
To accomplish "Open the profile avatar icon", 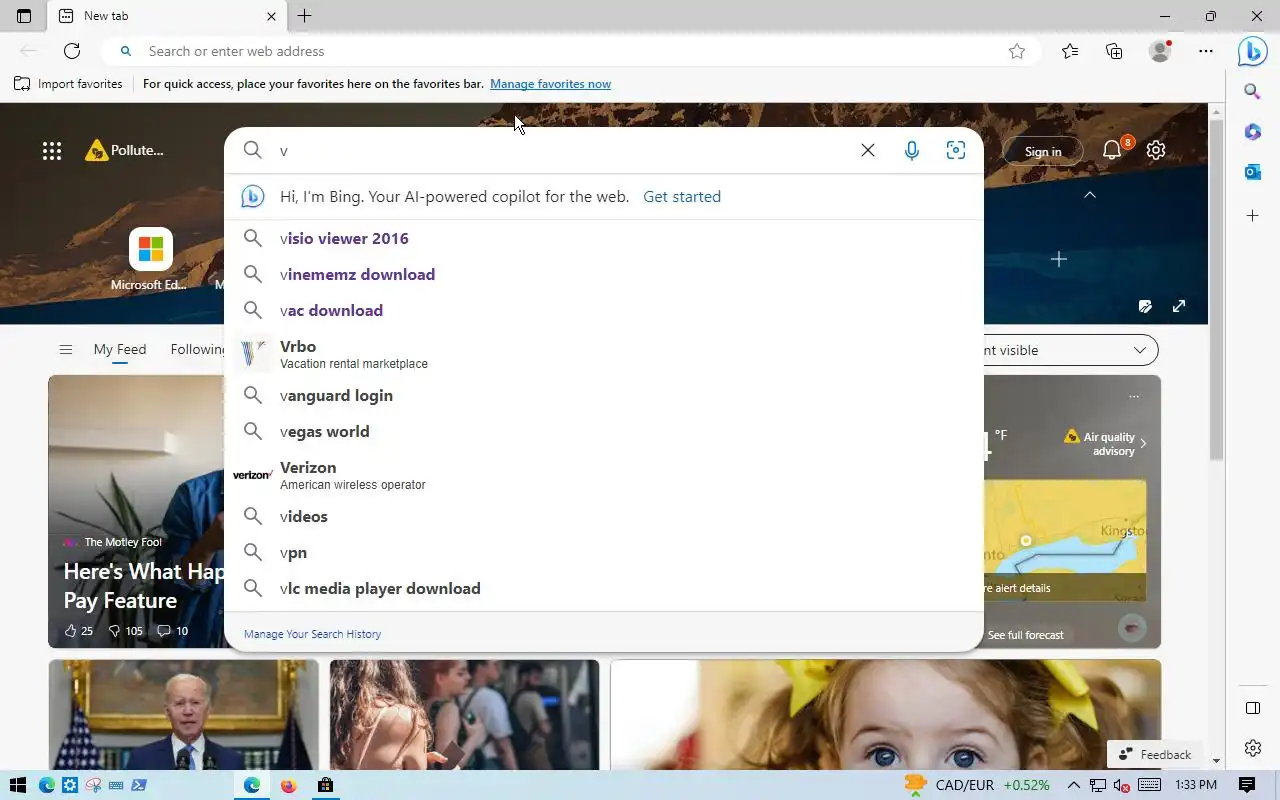I will click(x=1160, y=51).
